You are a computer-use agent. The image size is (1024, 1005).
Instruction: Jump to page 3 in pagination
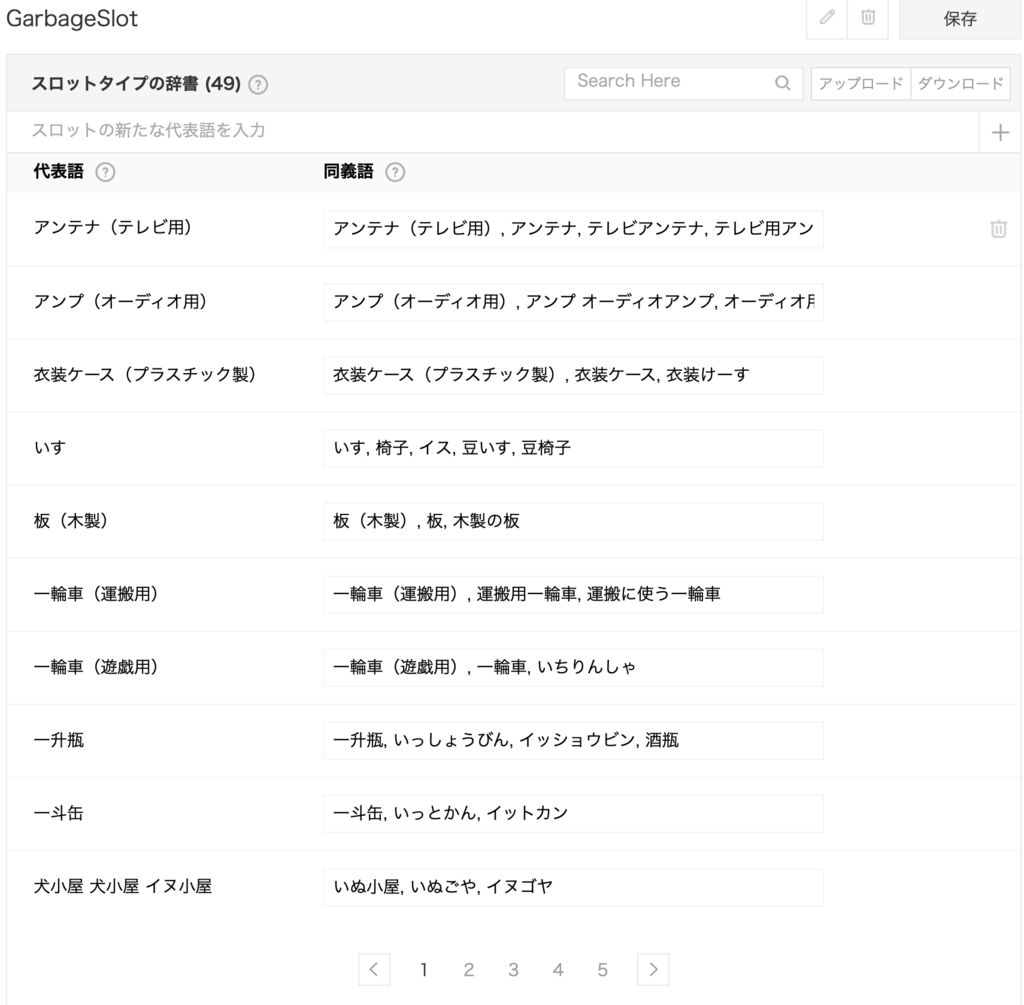coord(513,969)
